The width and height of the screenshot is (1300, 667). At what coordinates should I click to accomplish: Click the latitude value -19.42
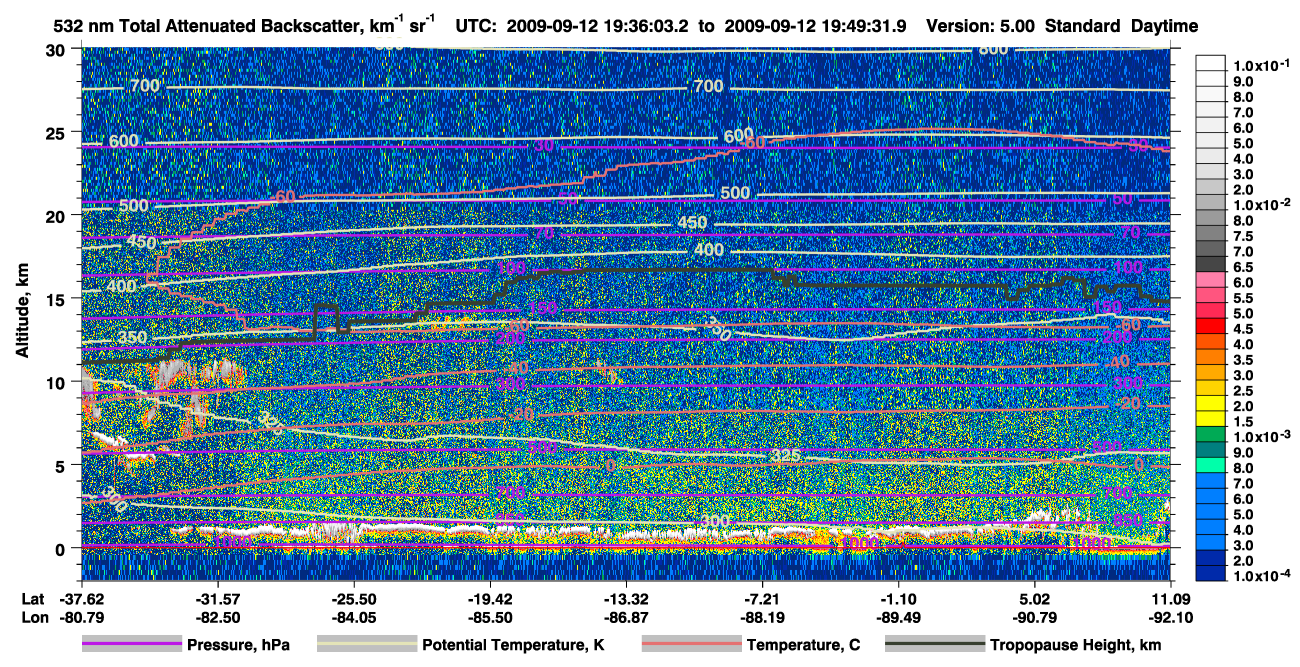[490, 598]
